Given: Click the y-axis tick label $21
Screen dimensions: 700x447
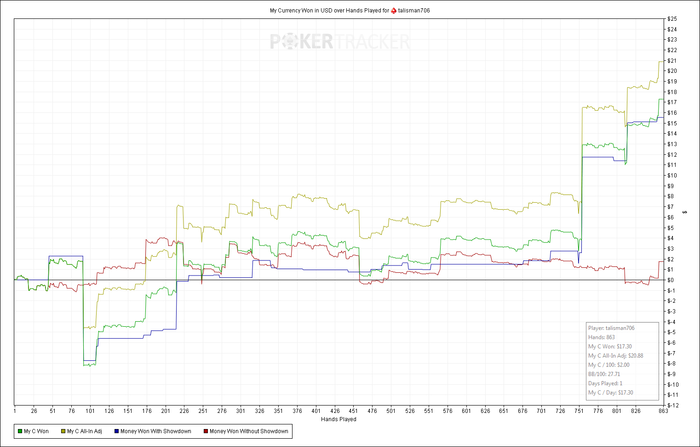Looking at the screenshot, I should pyautogui.click(x=672, y=61).
